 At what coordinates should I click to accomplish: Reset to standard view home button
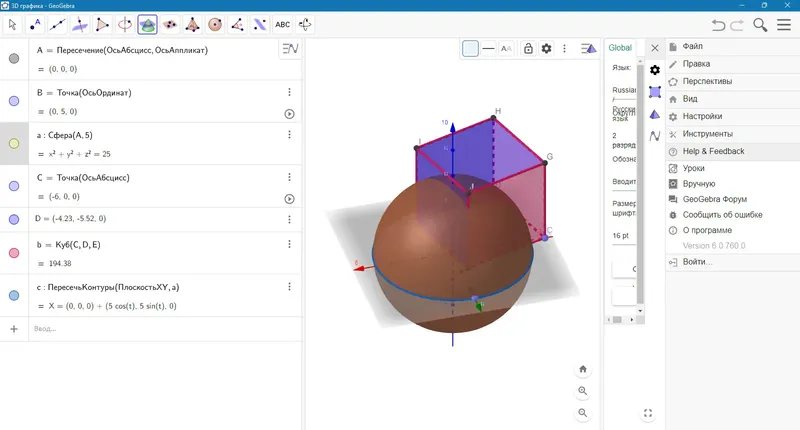[583, 369]
